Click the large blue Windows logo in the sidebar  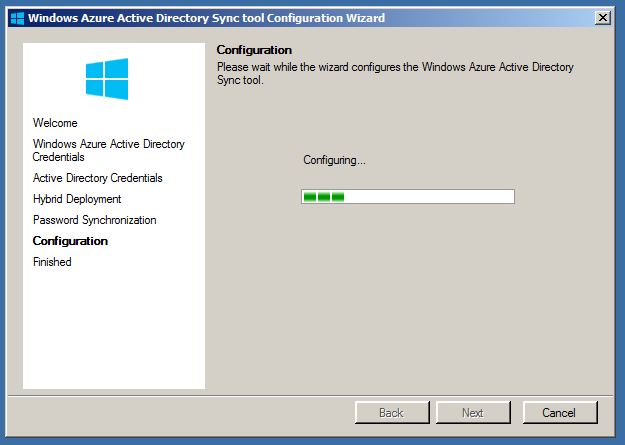(107, 79)
